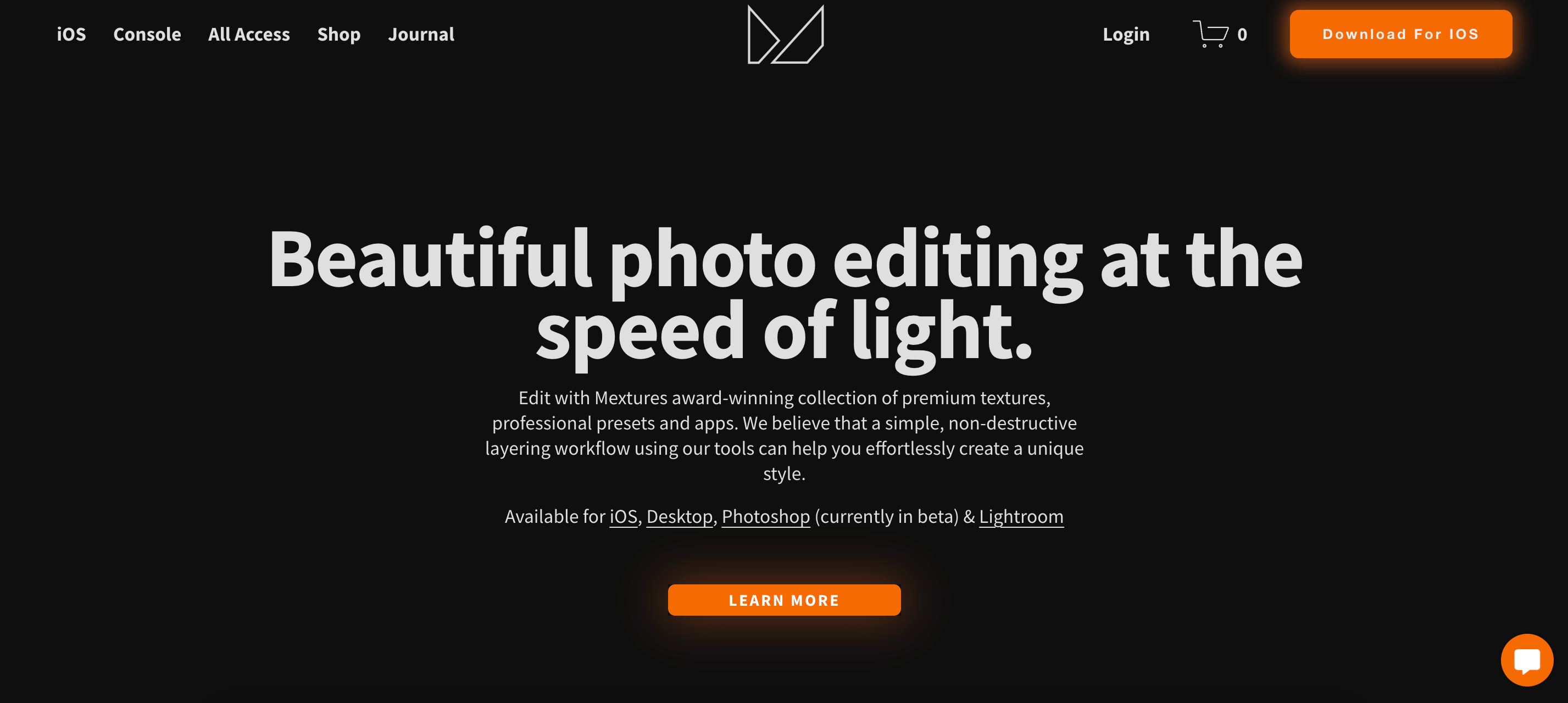The height and width of the screenshot is (703, 1568).
Task: Select the All Access dropdown
Action: (x=249, y=34)
